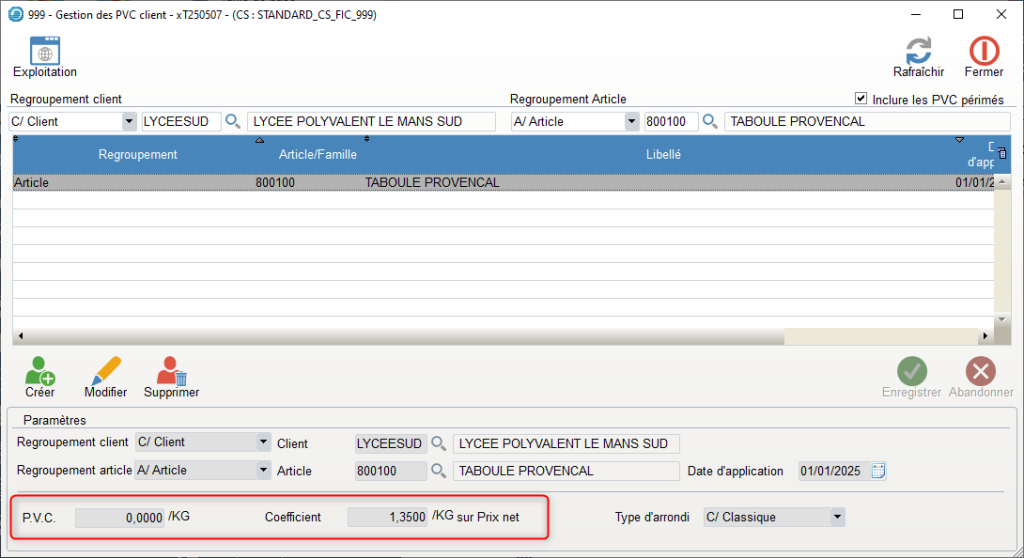
Task: Click the Abandonner cancel button
Action: (x=981, y=377)
